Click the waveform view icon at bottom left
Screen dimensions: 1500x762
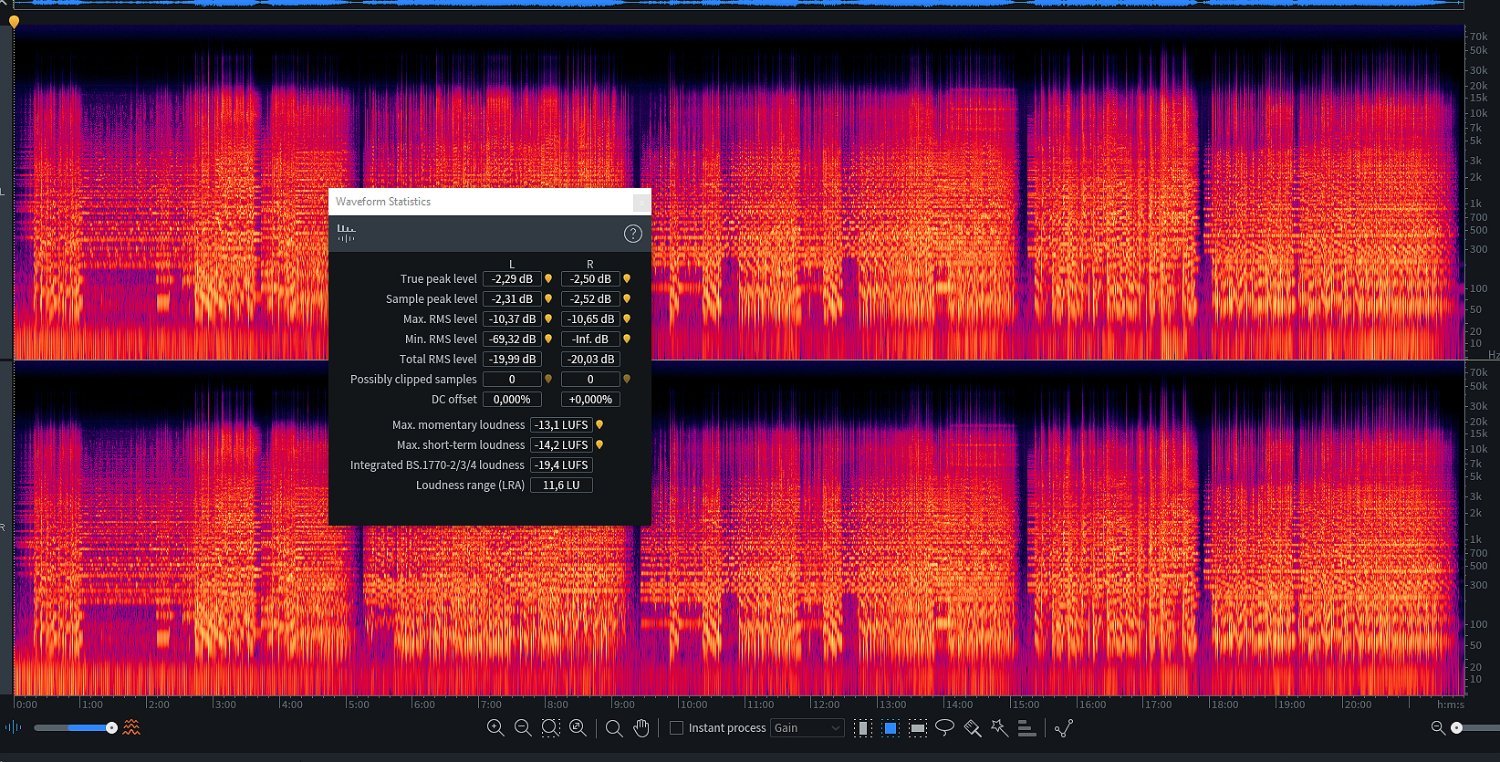[14, 728]
